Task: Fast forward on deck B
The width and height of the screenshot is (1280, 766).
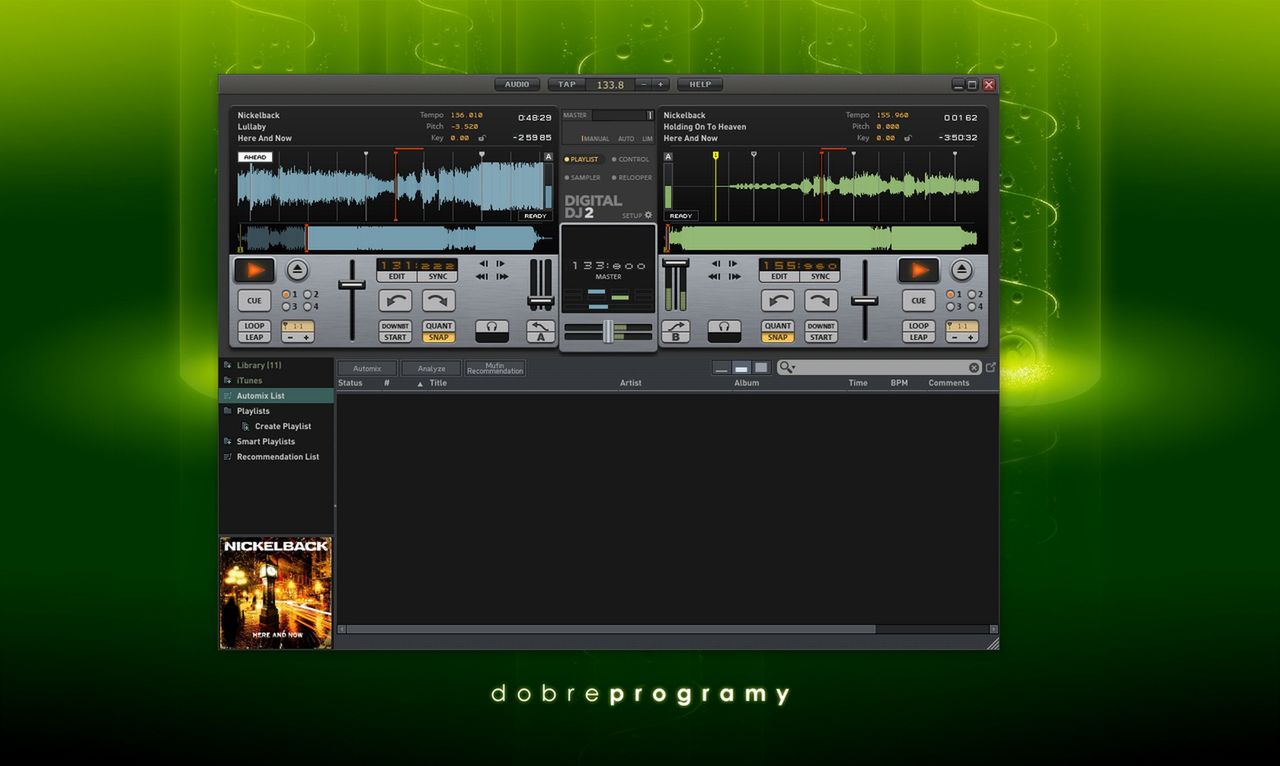Action: coord(733,276)
